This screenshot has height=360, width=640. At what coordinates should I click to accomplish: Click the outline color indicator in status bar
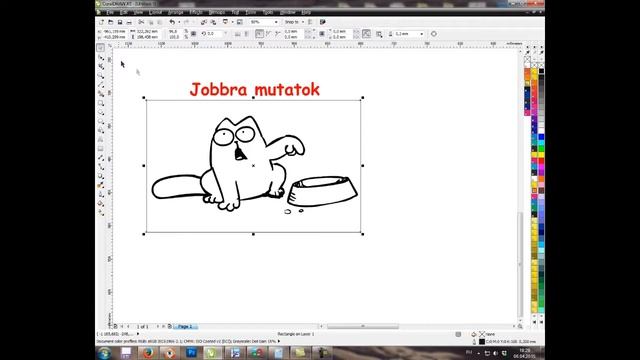482,341
